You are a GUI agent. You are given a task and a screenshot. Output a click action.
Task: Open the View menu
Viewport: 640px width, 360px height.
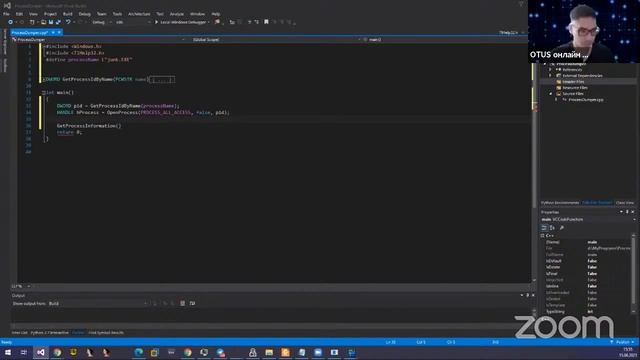coord(33,14)
